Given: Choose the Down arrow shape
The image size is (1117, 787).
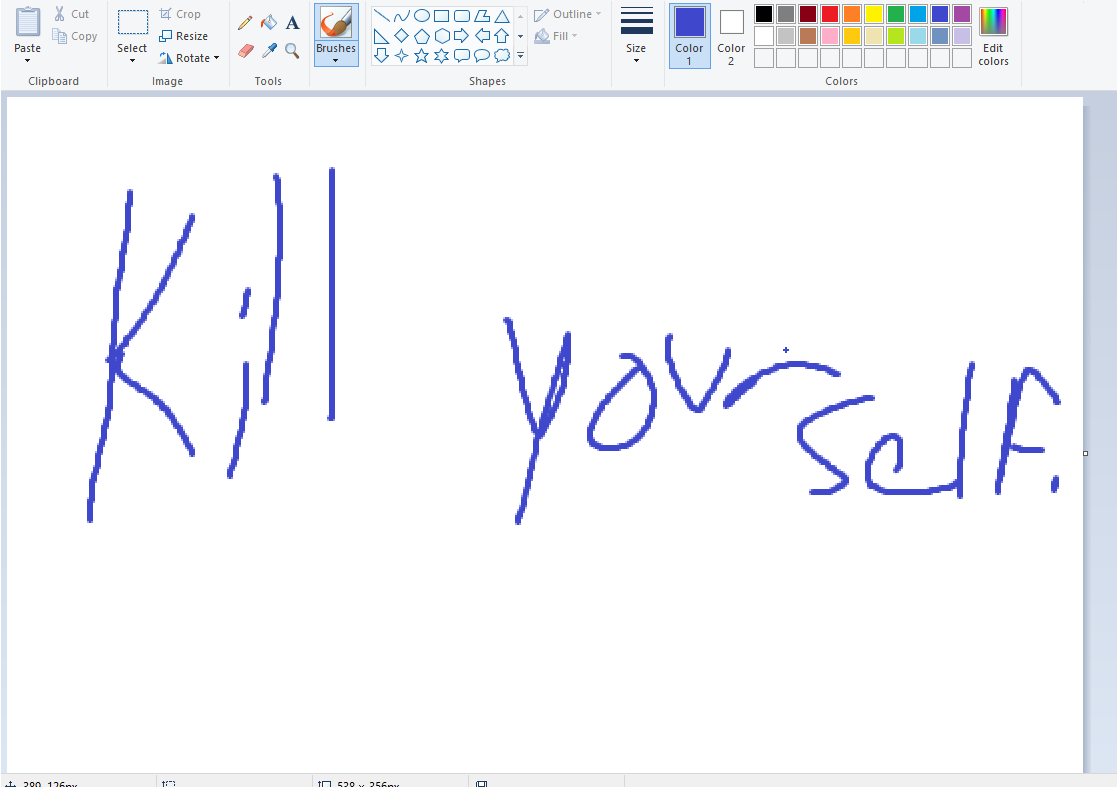Looking at the screenshot, I should coord(381,56).
